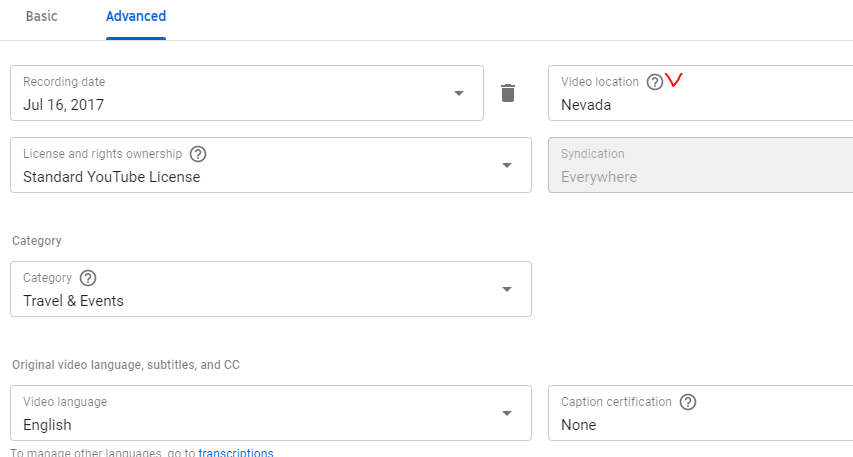Select the Advanced tab
The height and width of the screenshot is (457, 853).
(x=136, y=16)
